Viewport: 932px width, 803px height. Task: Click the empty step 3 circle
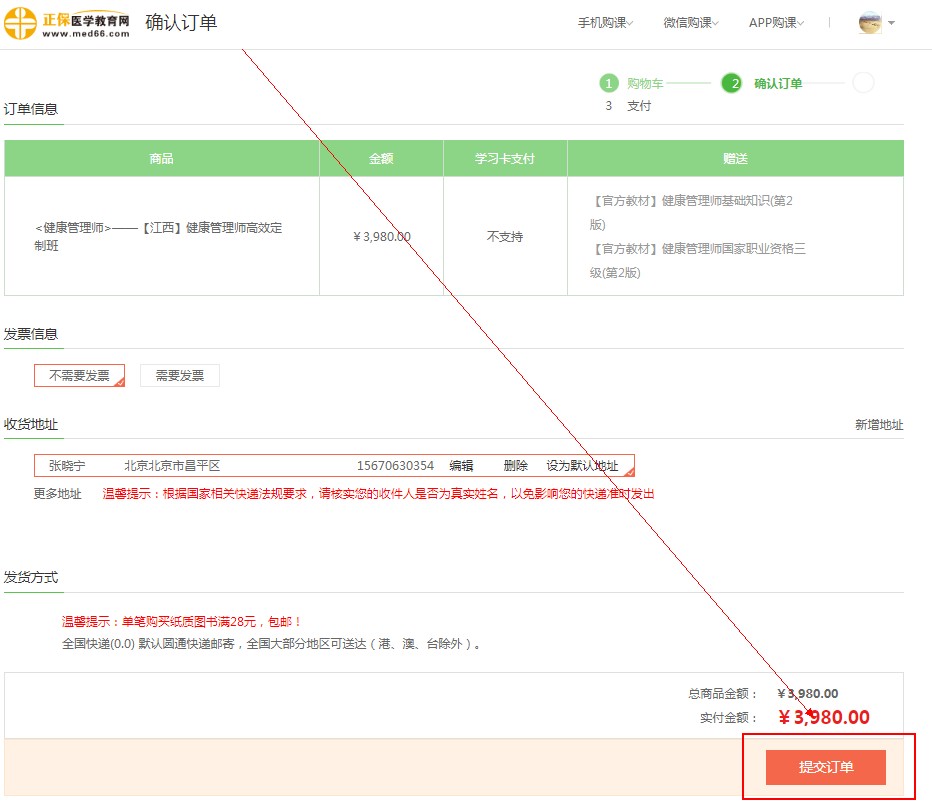863,83
